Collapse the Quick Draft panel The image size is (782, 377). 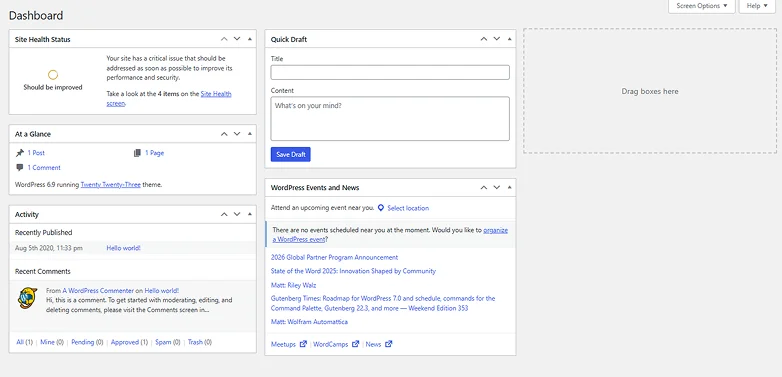coord(510,39)
